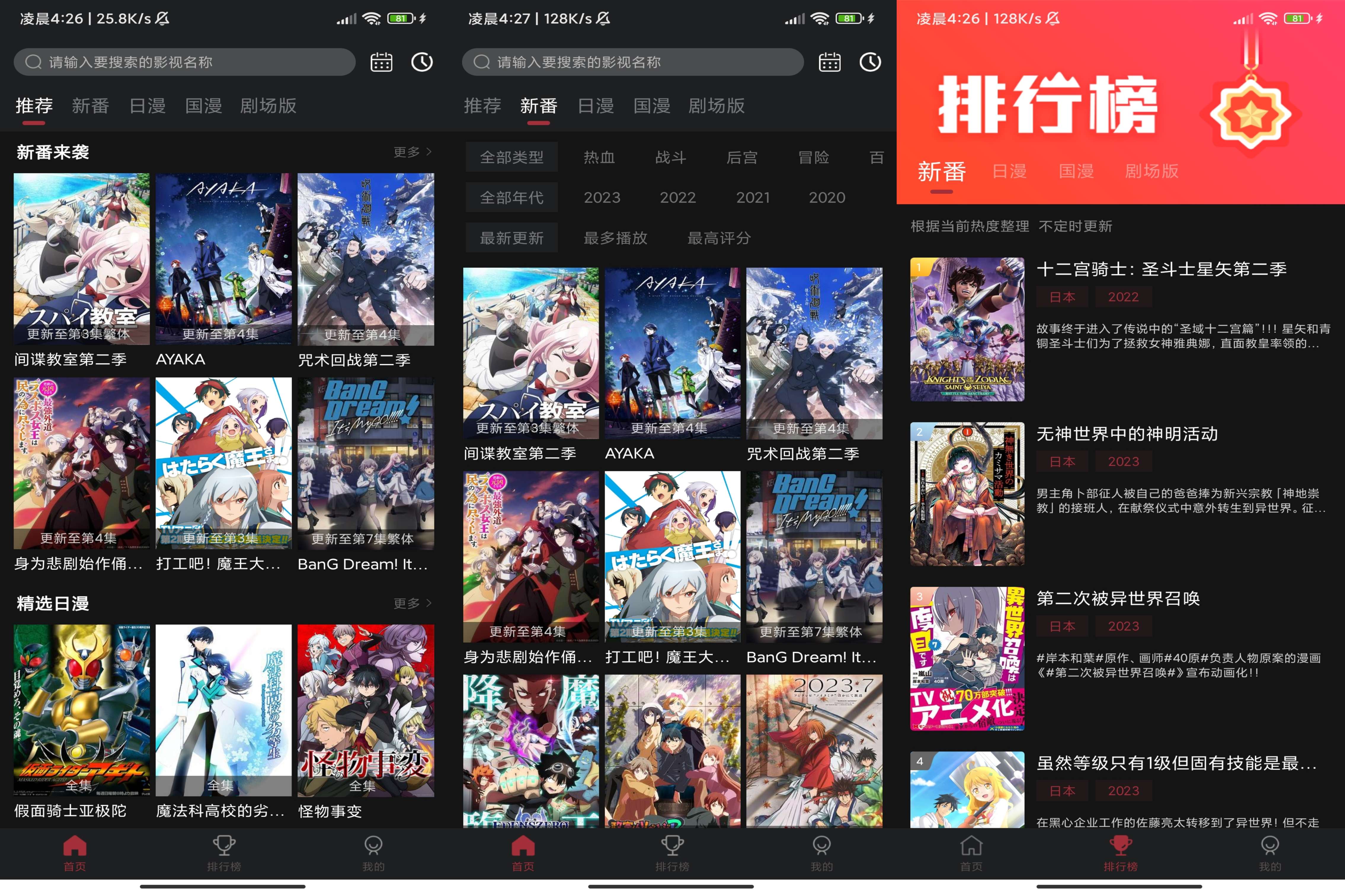
Task: Open 剧场版 tab in middle screen
Action: click(x=716, y=106)
